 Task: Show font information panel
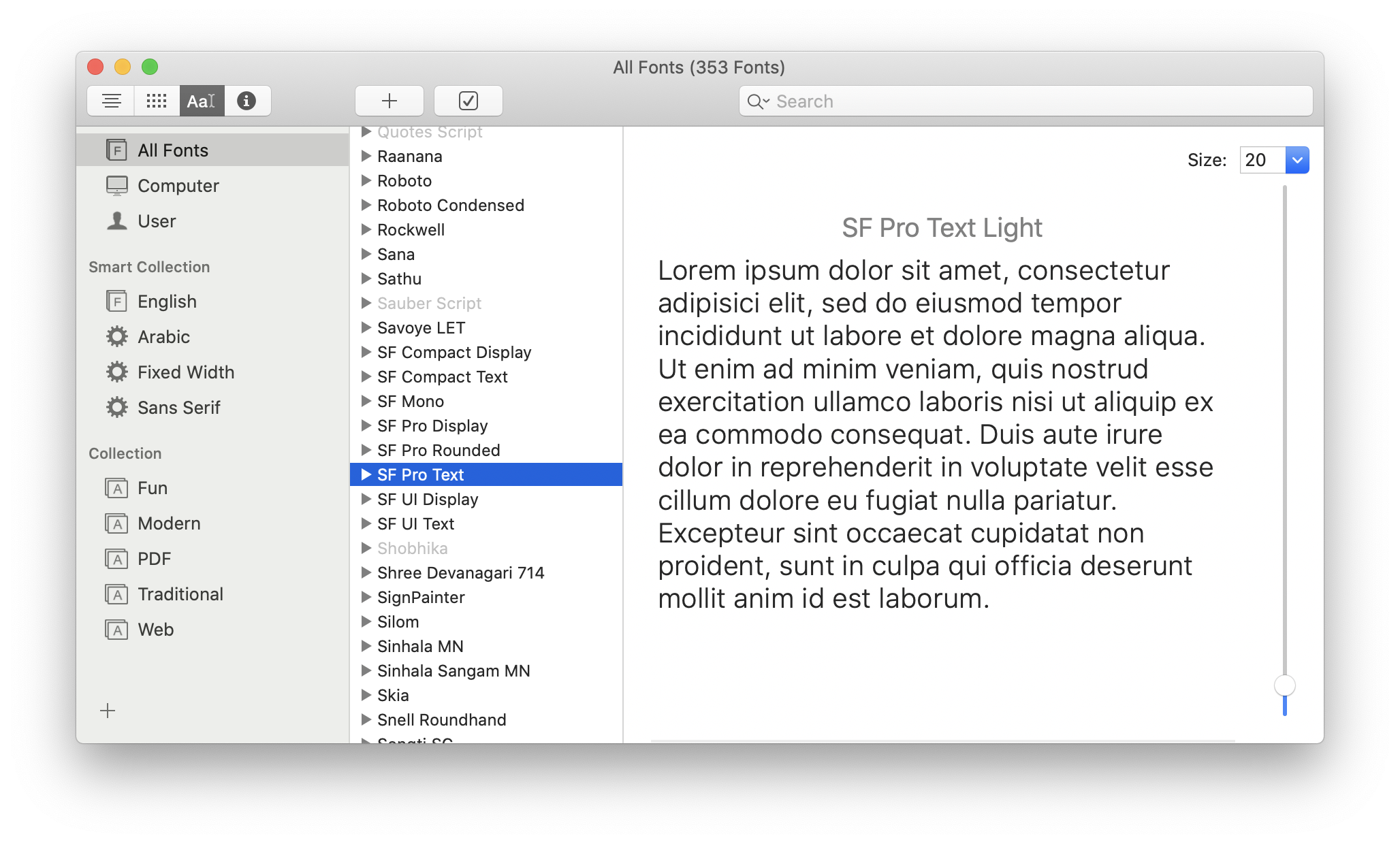click(247, 101)
